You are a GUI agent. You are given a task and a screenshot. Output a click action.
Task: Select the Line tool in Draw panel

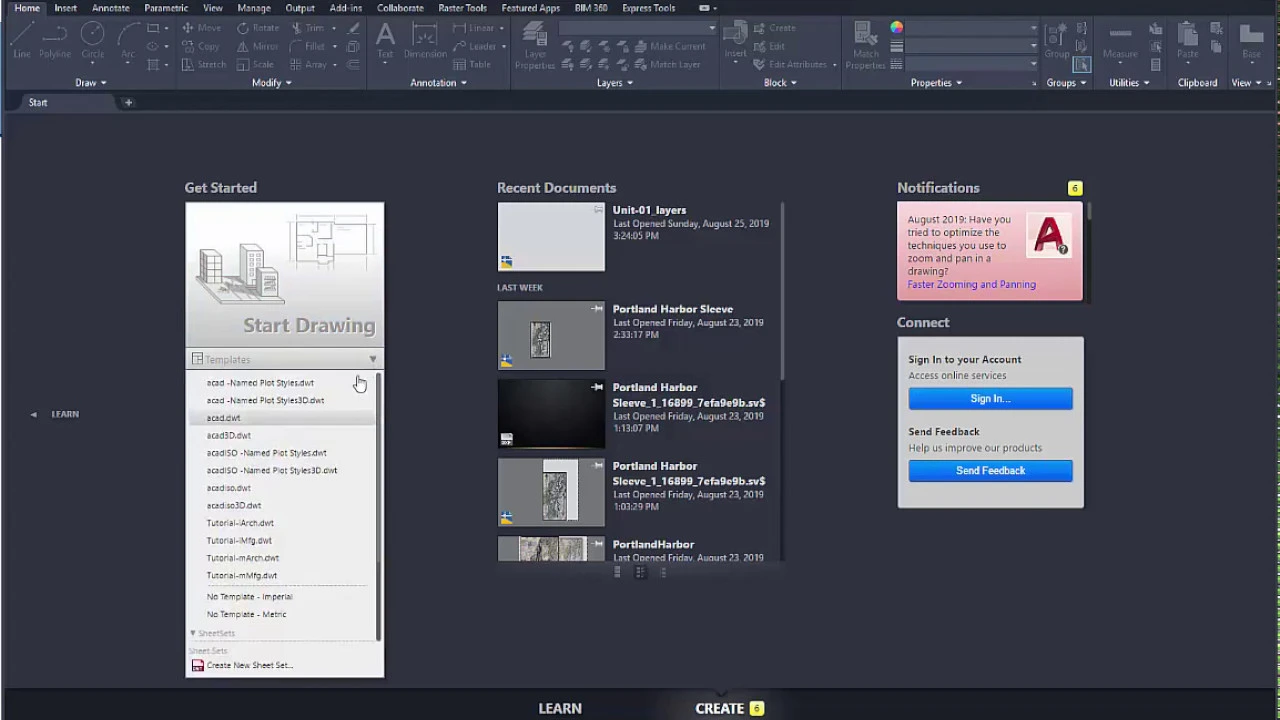coord(21,41)
